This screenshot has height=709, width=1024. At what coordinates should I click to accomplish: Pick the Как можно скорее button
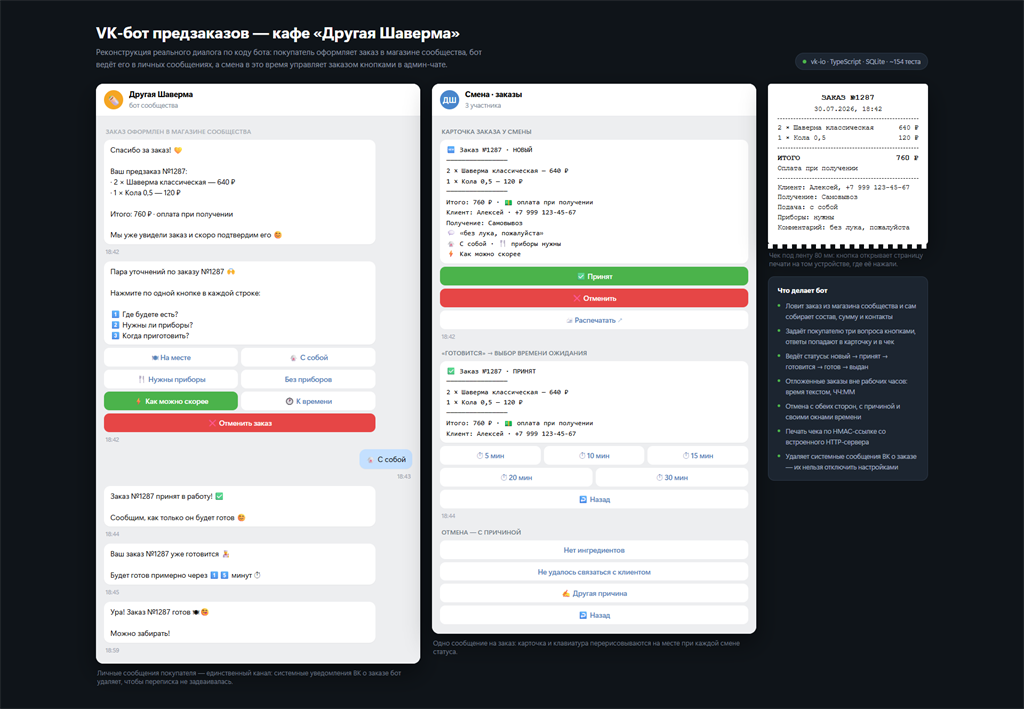coord(171,401)
